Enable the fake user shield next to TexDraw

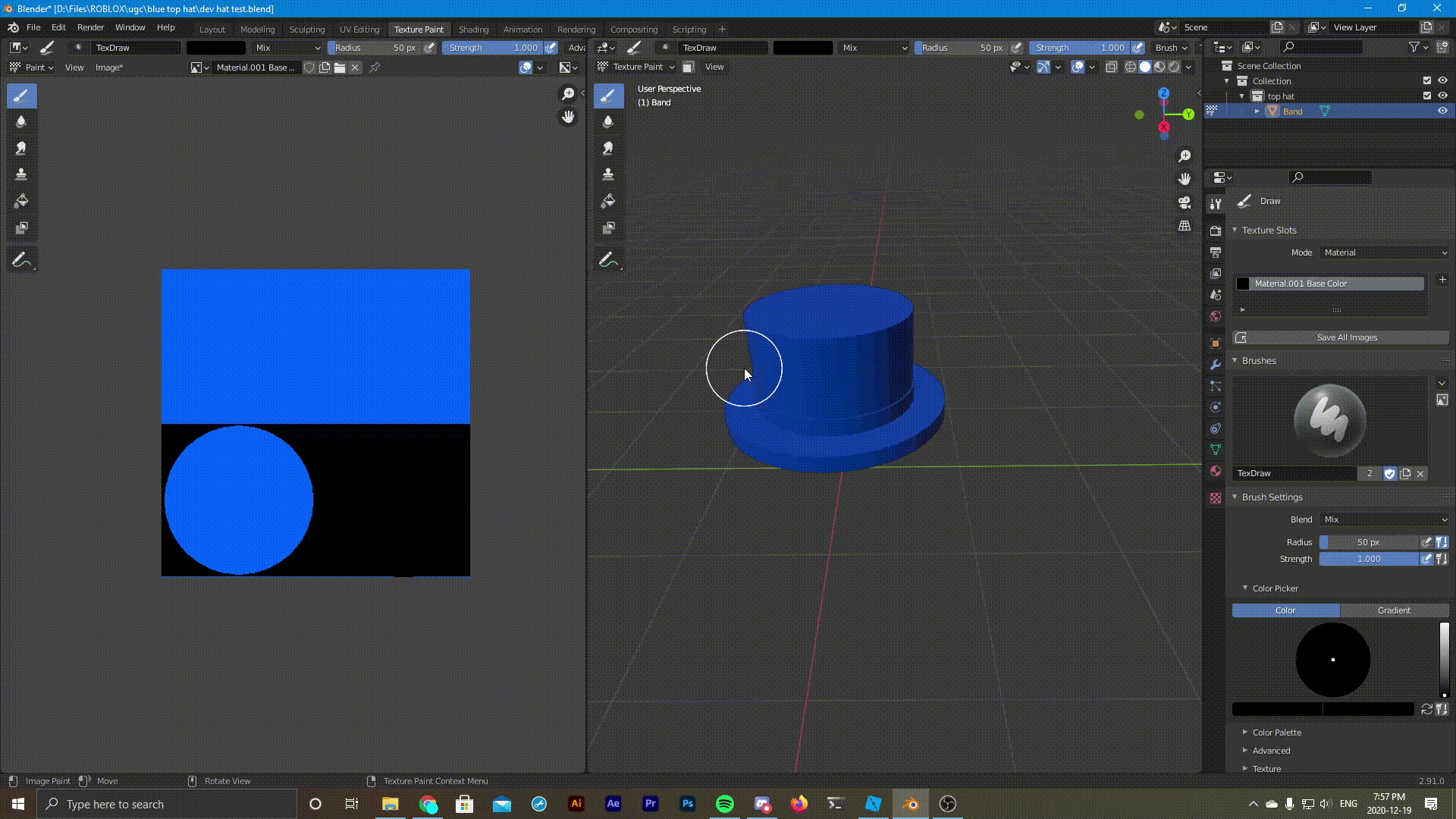pyautogui.click(x=1390, y=473)
